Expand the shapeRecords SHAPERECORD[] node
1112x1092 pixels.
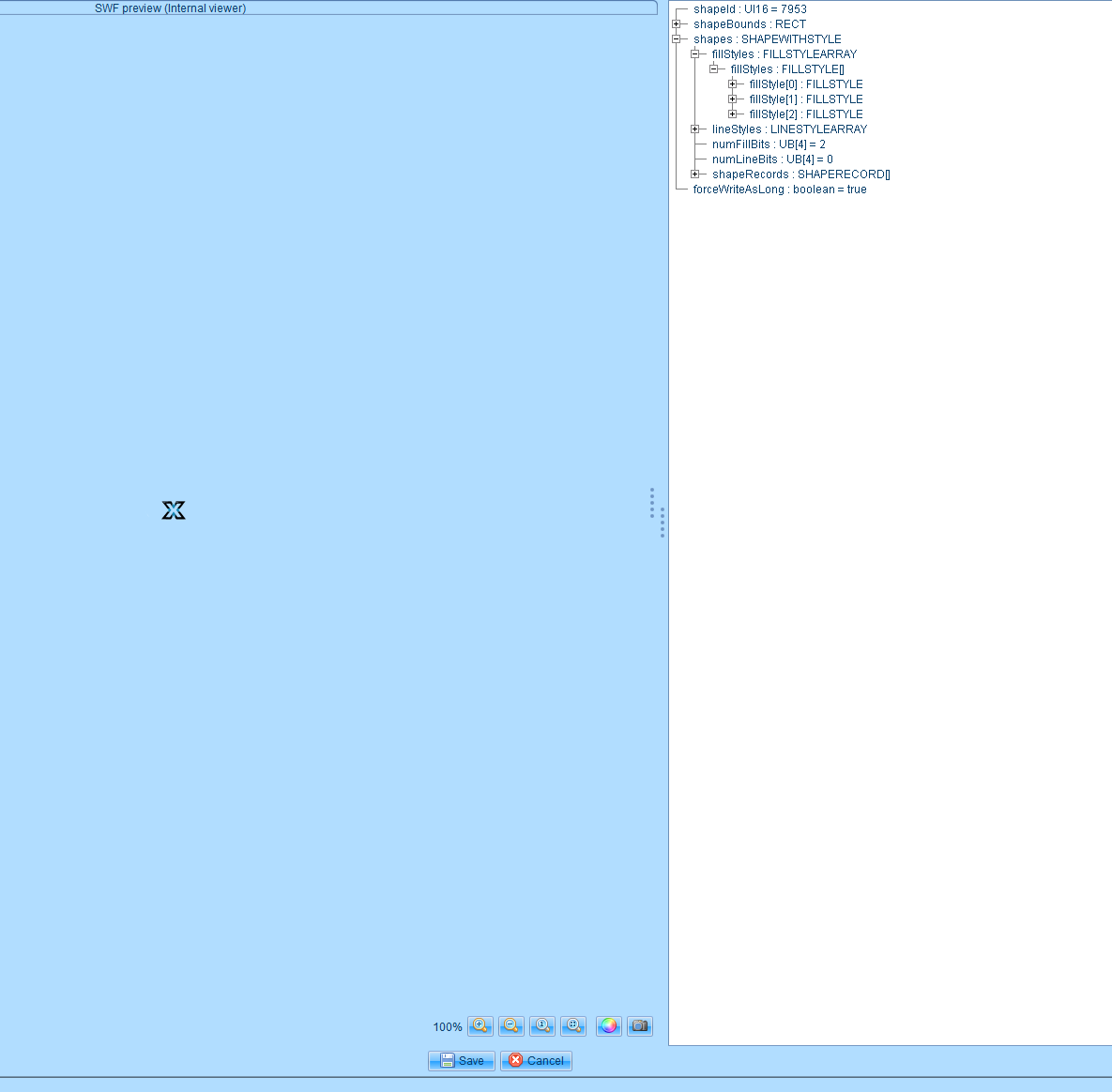coord(694,174)
